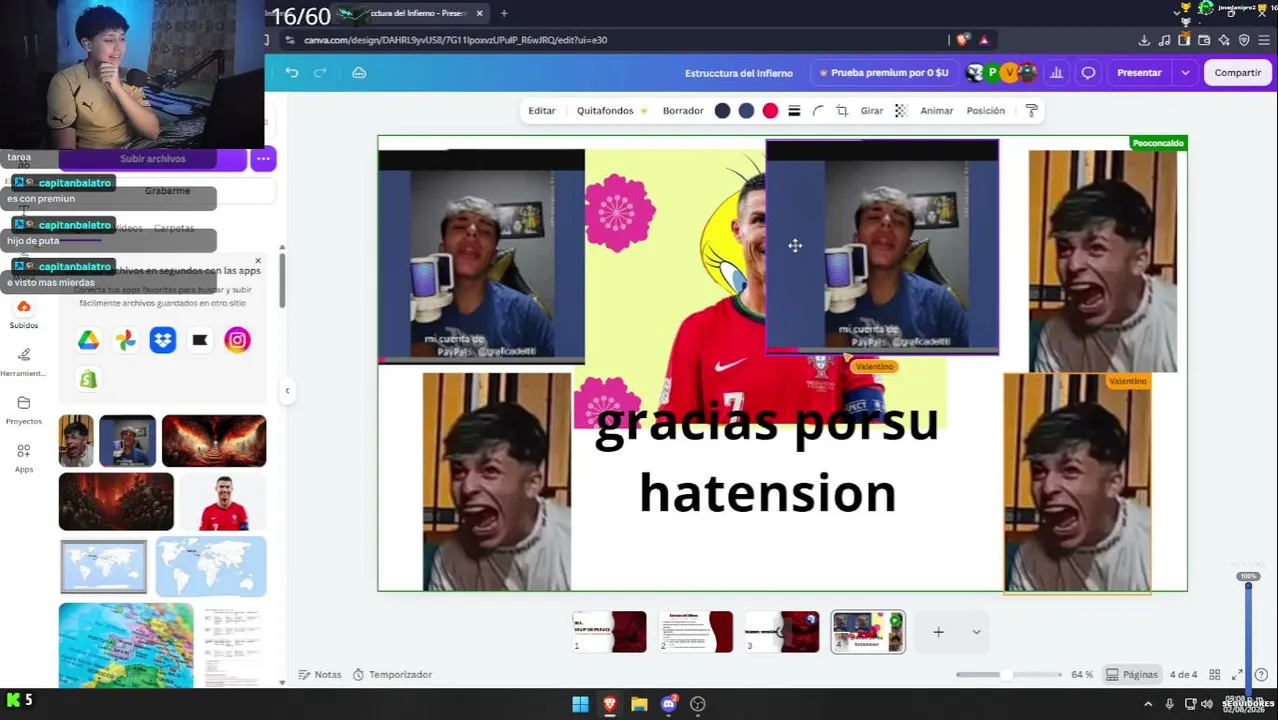The width and height of the screenshot is (1278, 720).
Task: Open Quitafondos background remover
Action: point(611,111)
